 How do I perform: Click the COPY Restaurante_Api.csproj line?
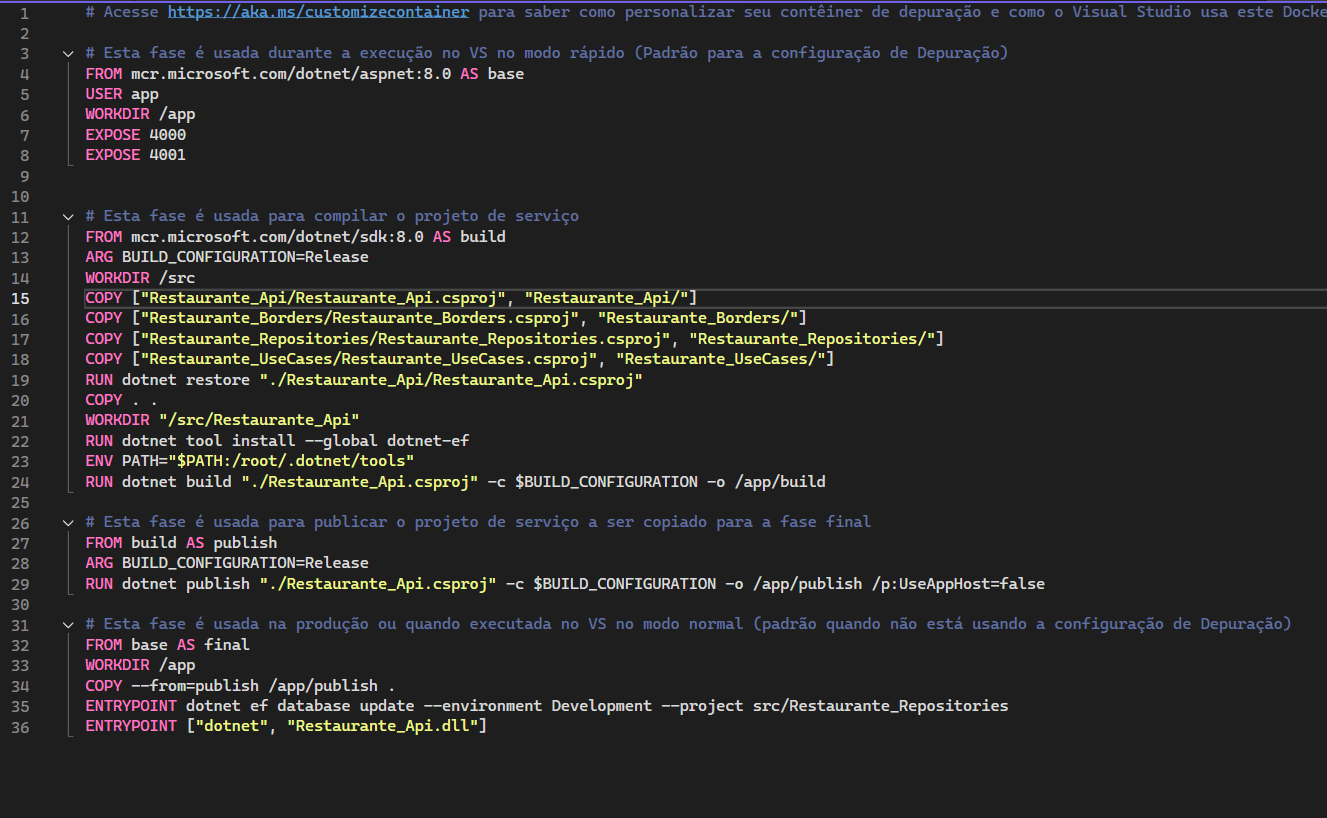click(x=391, y=298)
